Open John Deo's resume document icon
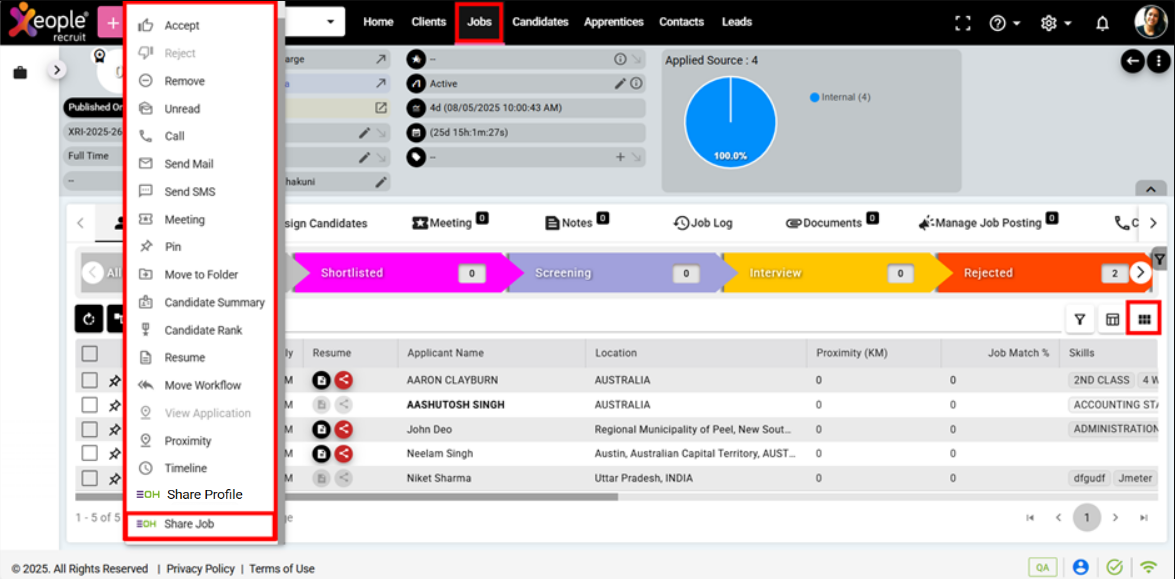The width and height of the screenshot is (1175, 579). coord(321,429)
